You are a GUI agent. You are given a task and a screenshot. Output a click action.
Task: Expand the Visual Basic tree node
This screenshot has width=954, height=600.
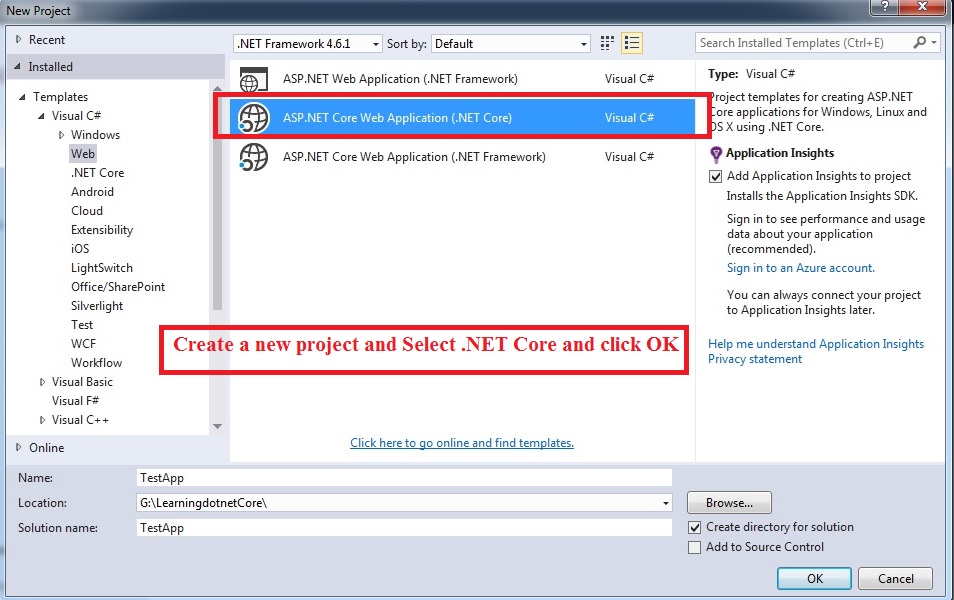(x=42, y=382)
